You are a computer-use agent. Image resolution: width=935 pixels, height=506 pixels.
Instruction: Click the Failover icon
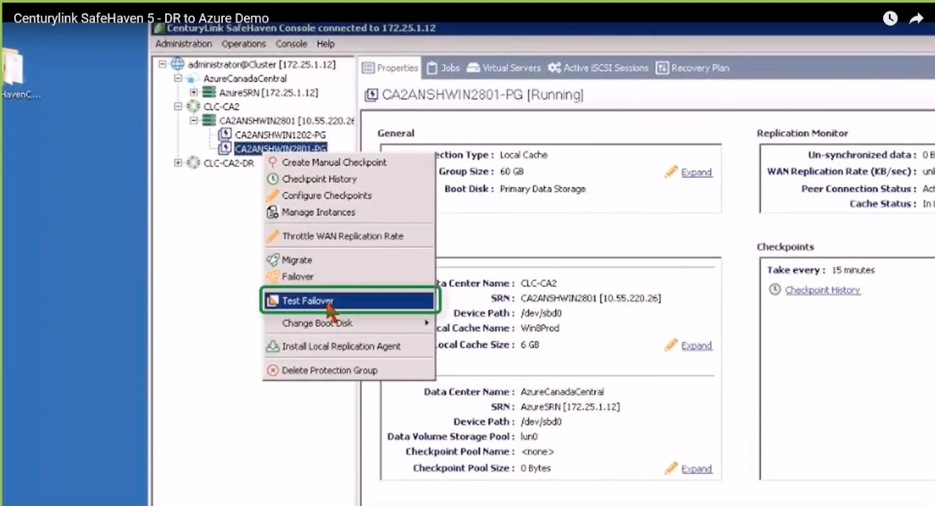[273, 277]
